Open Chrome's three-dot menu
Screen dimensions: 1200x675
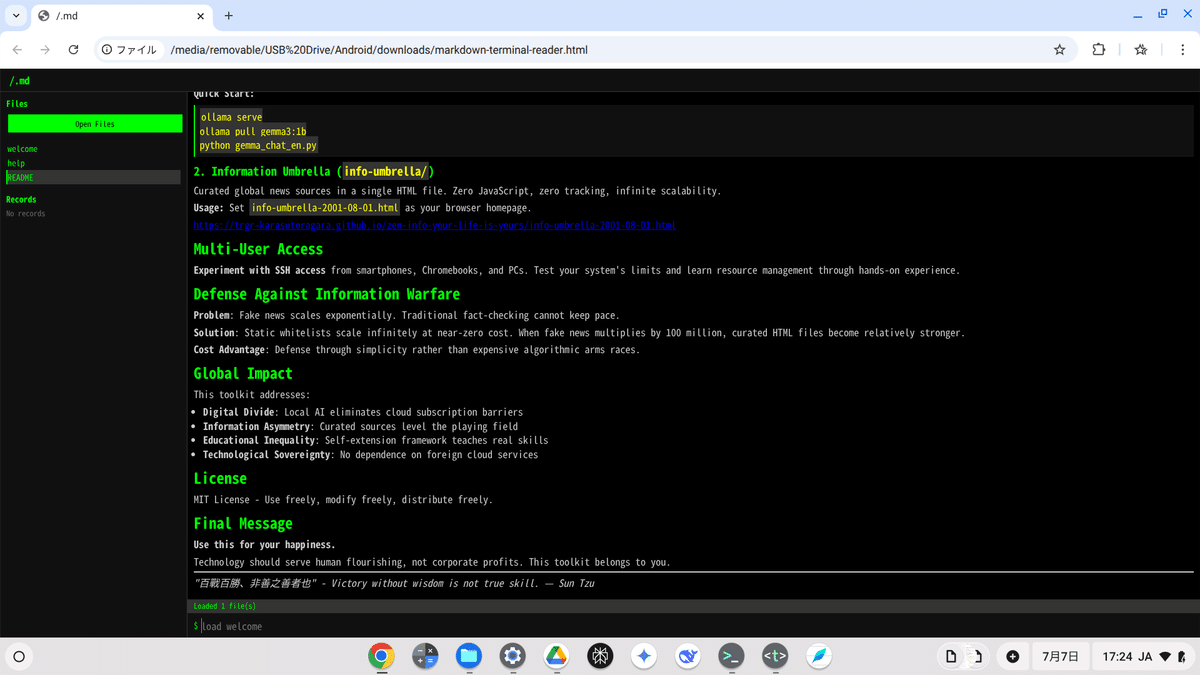[1181, 48]
